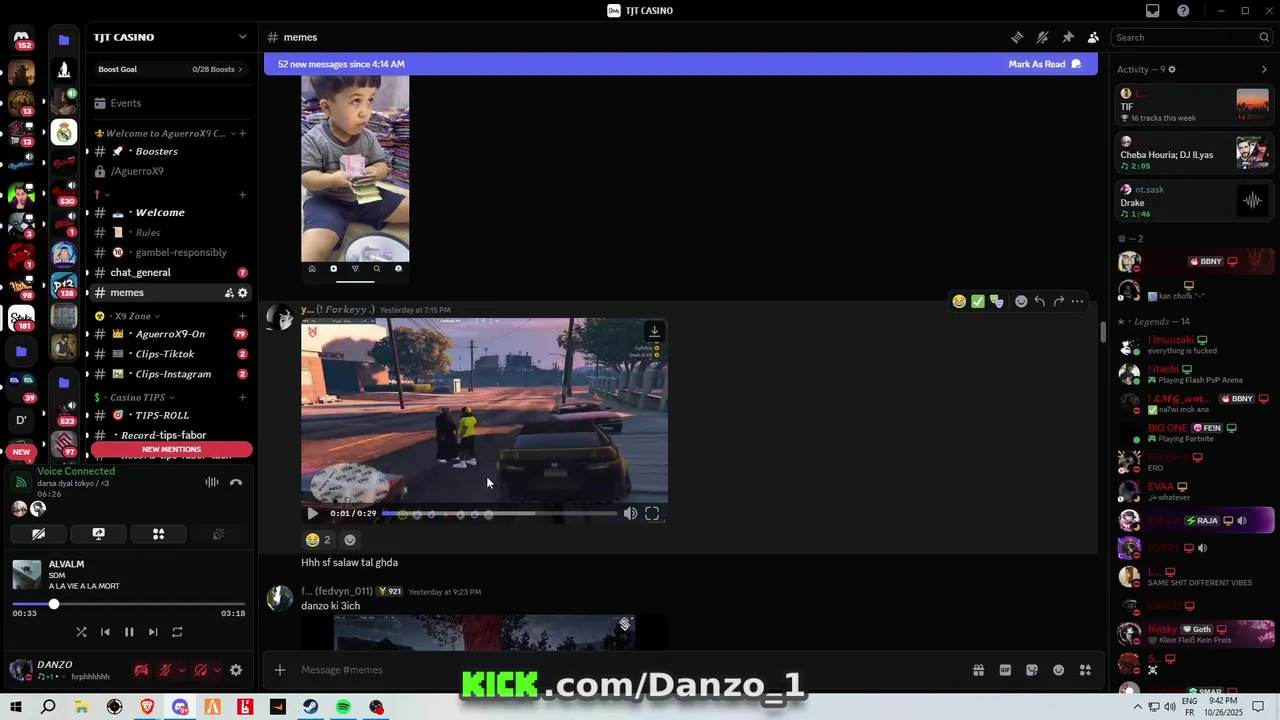Turn on camera in voice panel
This screenshot has height=720, width=1280.
(x=38, y=534)
